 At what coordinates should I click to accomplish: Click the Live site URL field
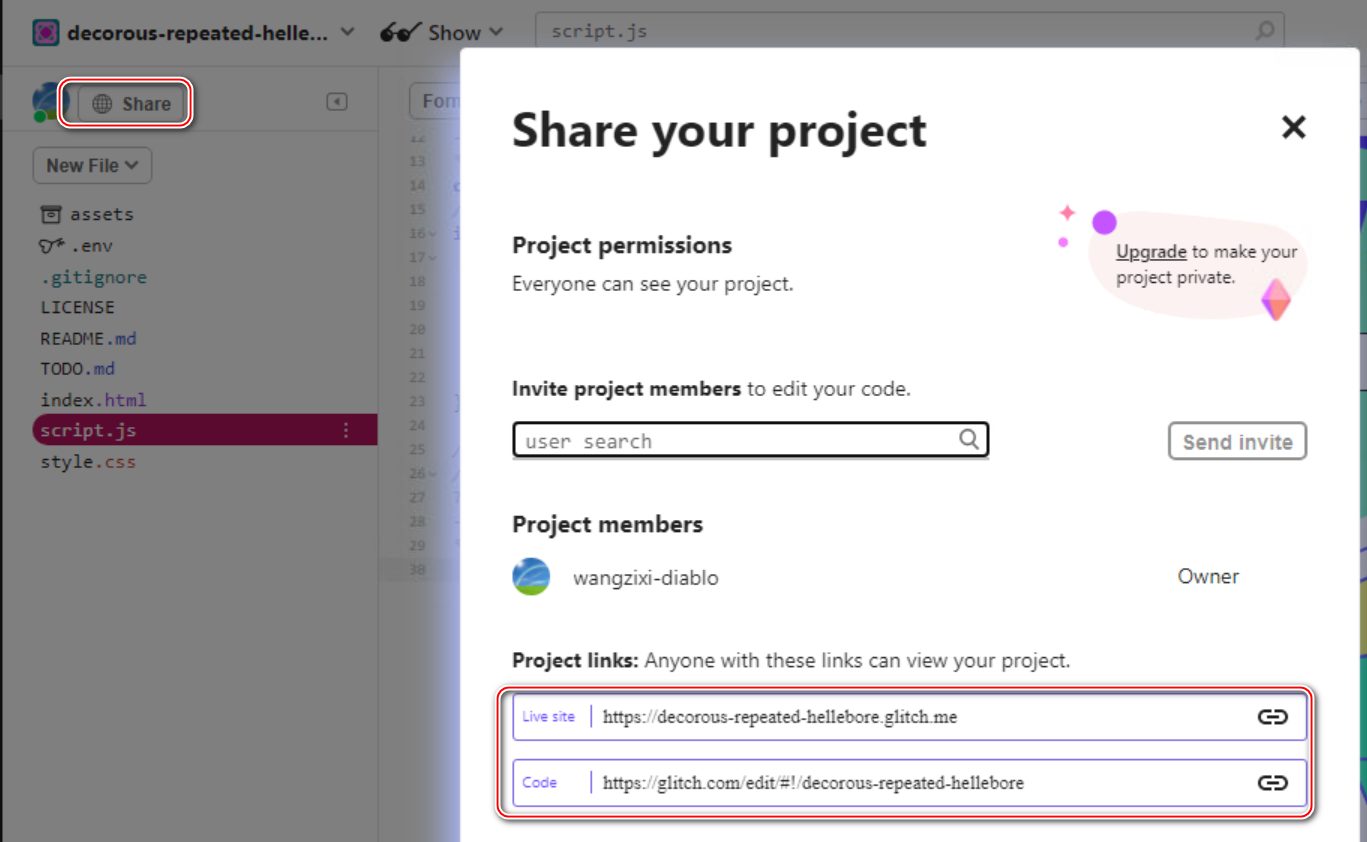click(x=910, y=717)
